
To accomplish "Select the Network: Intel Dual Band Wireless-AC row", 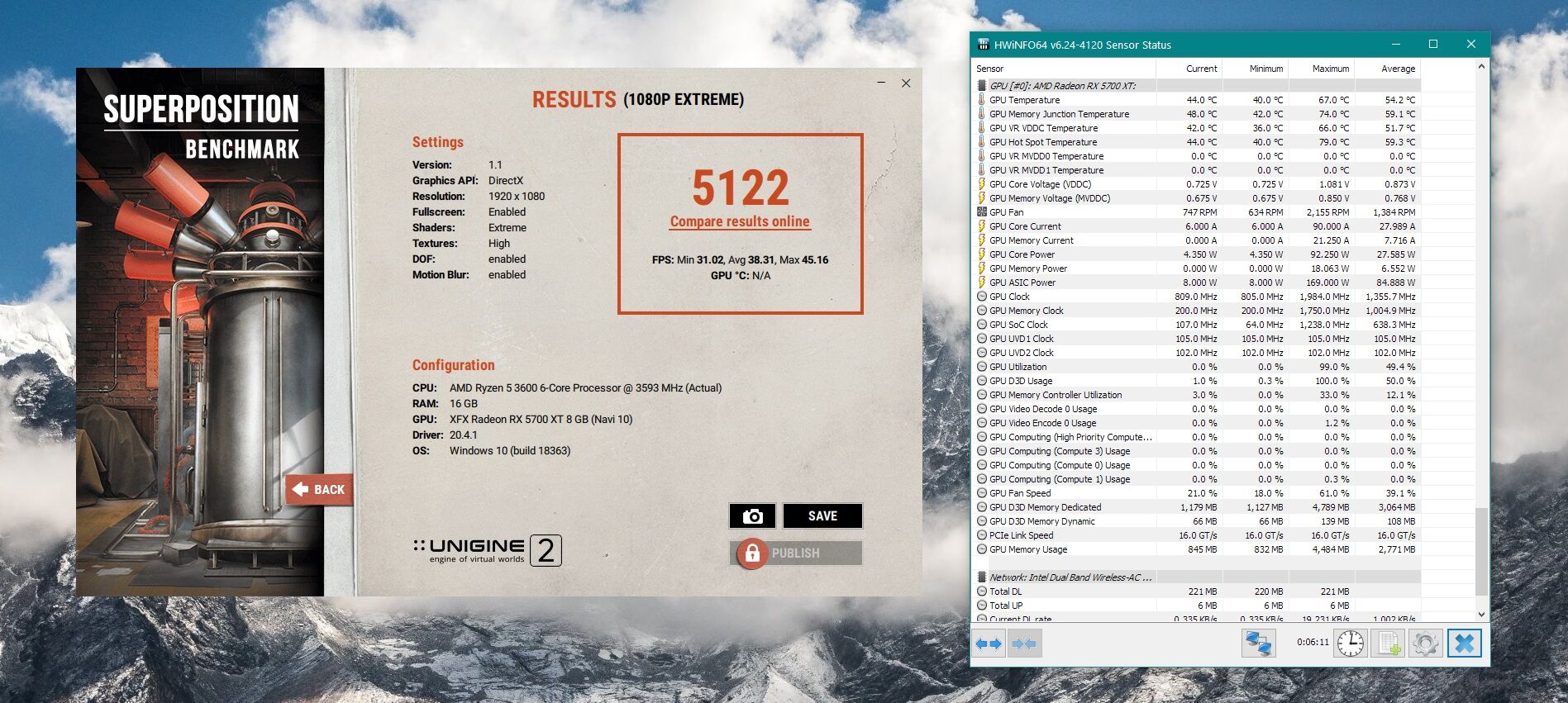I will pyautogui.click(x=1197, y=577).
